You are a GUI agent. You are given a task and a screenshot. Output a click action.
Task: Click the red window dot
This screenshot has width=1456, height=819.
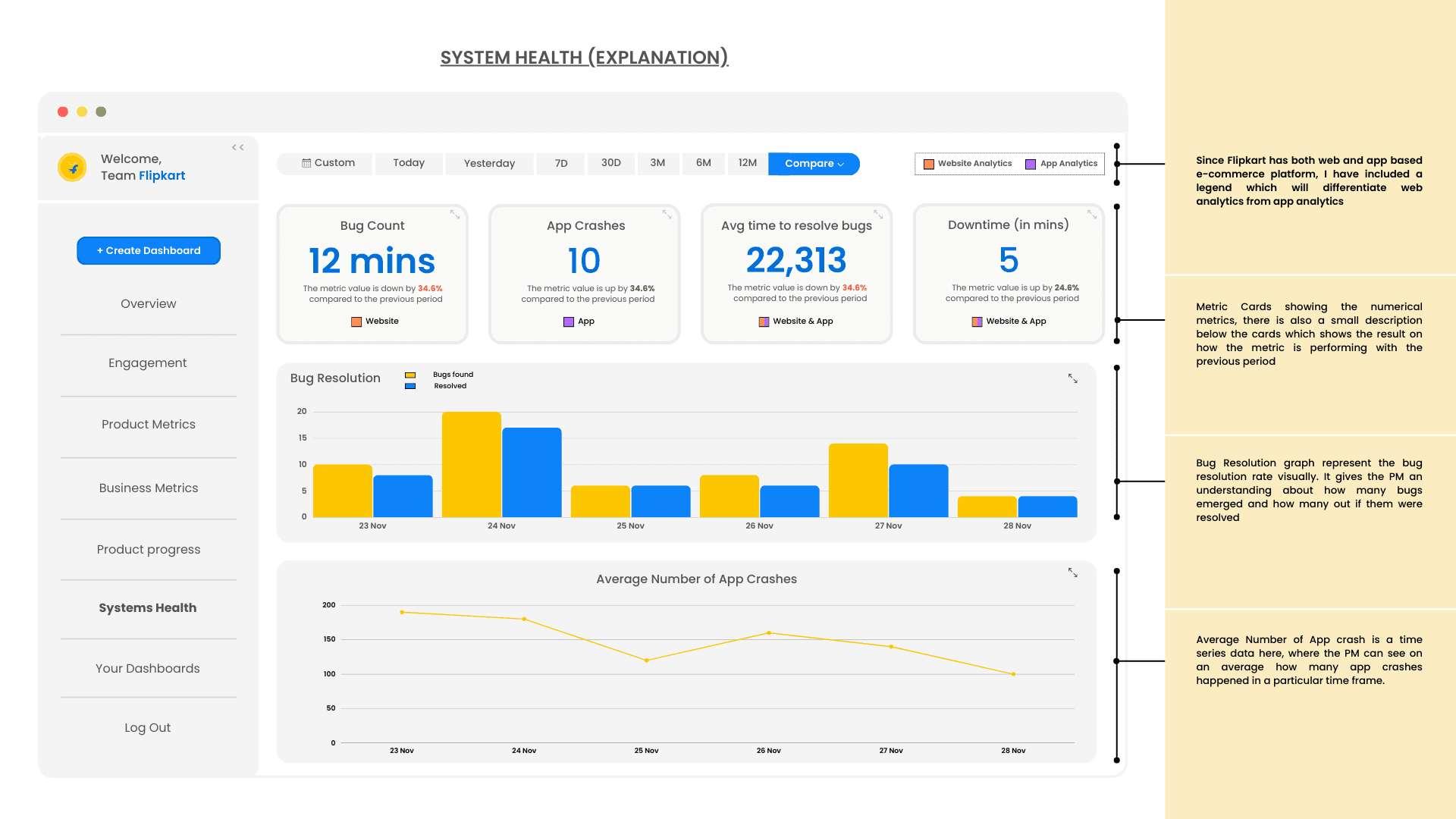(63, 111)
